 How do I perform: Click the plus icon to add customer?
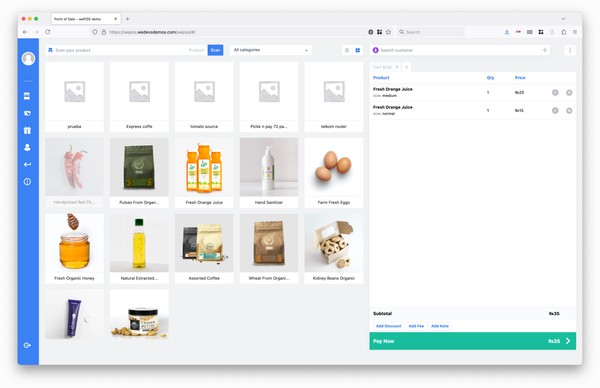click(545, 50)
